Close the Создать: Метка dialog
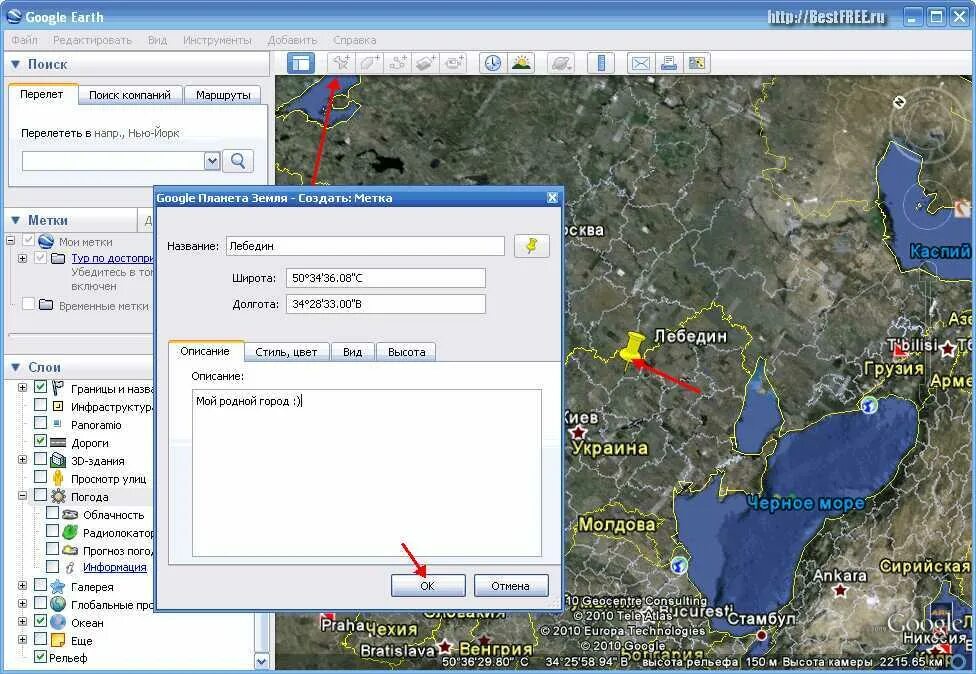This screenshot has width=976, height=674. click(x=552, y=198)
